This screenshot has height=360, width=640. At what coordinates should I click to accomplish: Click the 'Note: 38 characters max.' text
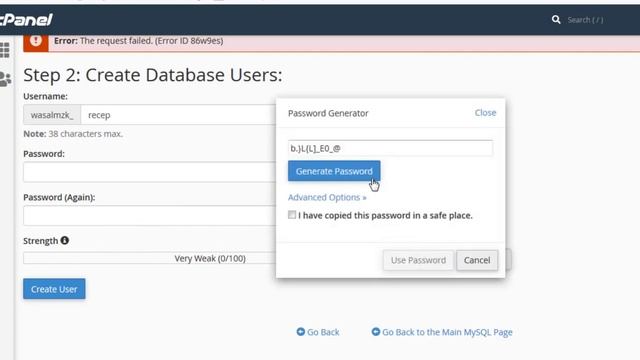tap(73, 134)
